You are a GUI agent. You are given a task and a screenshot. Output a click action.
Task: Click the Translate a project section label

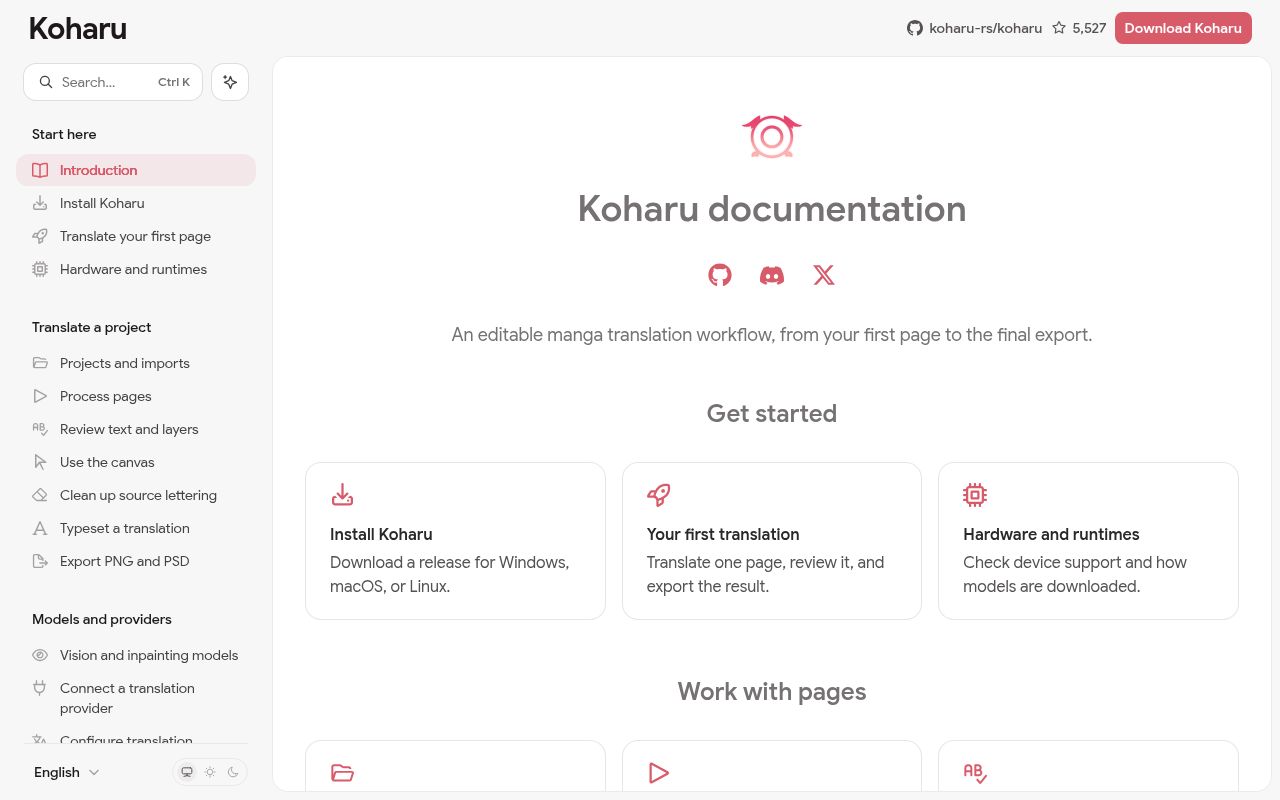pyautogui.click(x=91, y=327)
